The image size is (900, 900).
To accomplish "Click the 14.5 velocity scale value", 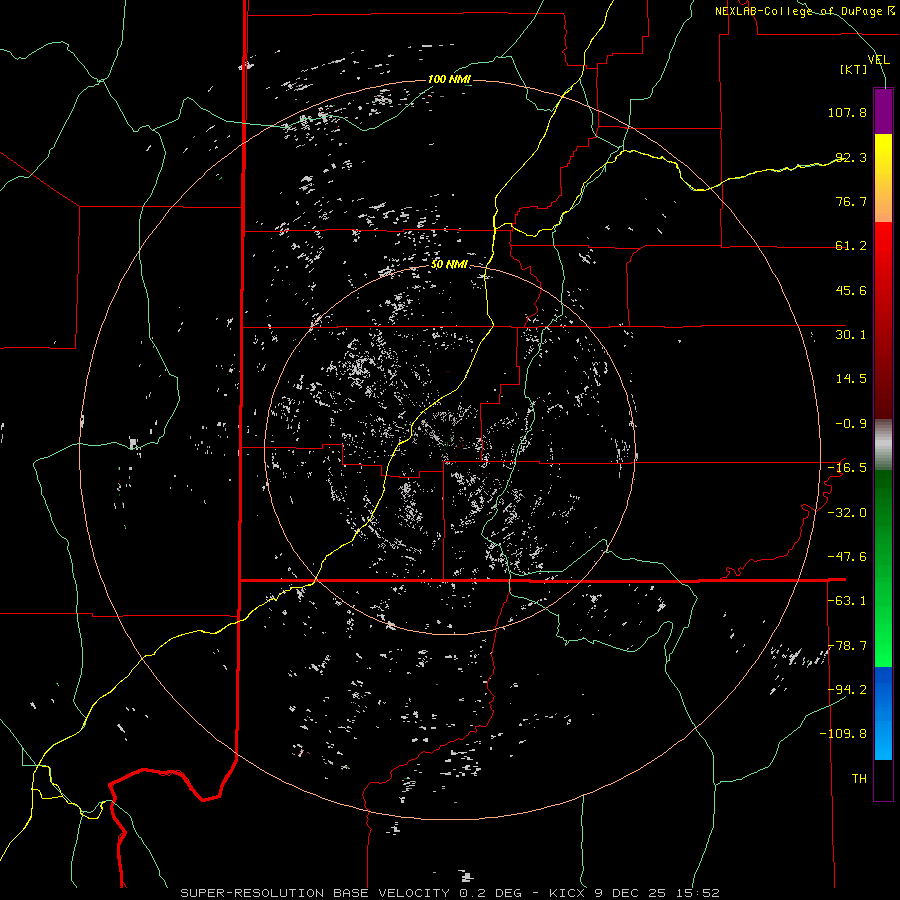I will (x=851, y=379).
